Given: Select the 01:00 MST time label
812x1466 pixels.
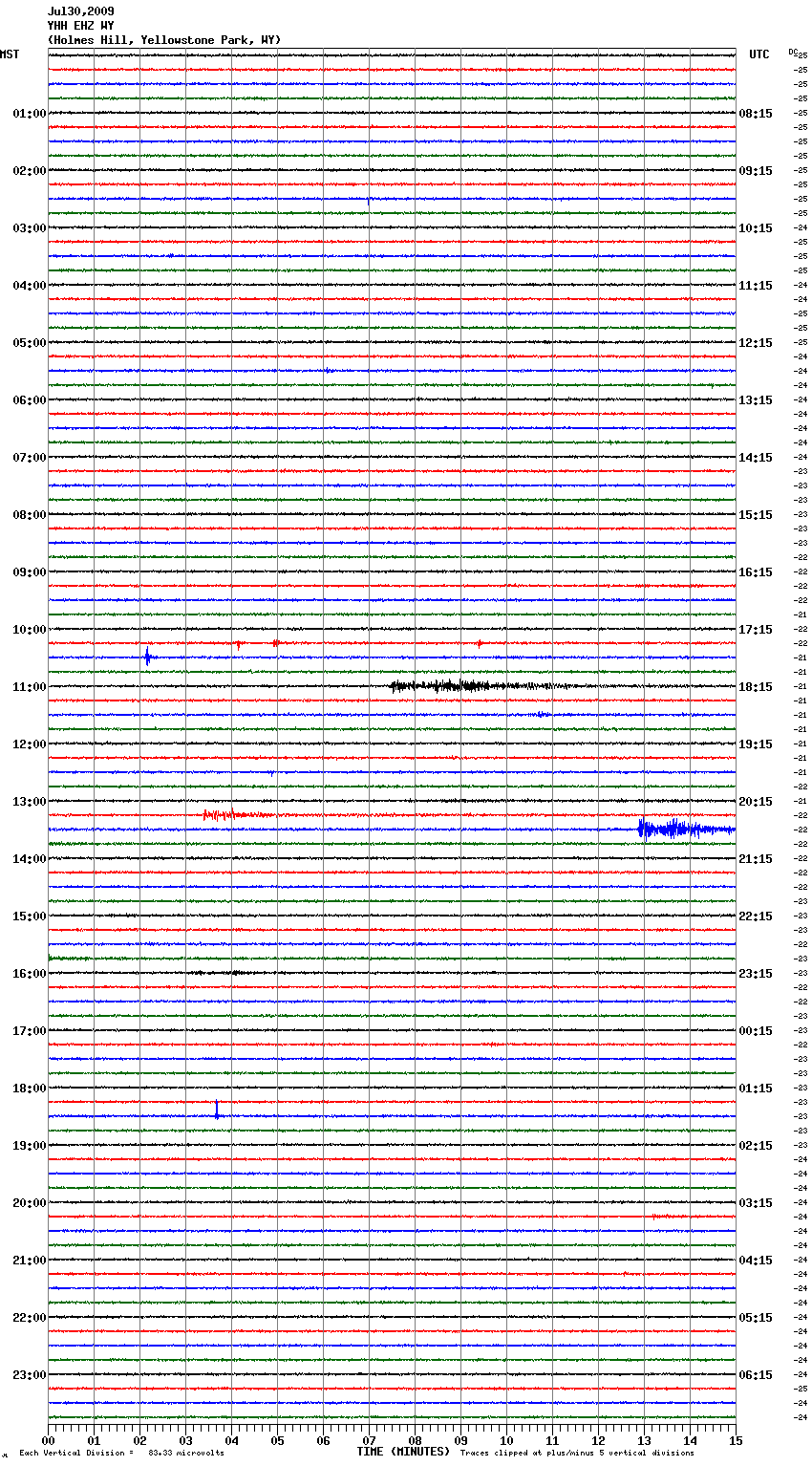Looking at the screenshot, I should pyautogui.click(x=30, y=114).
